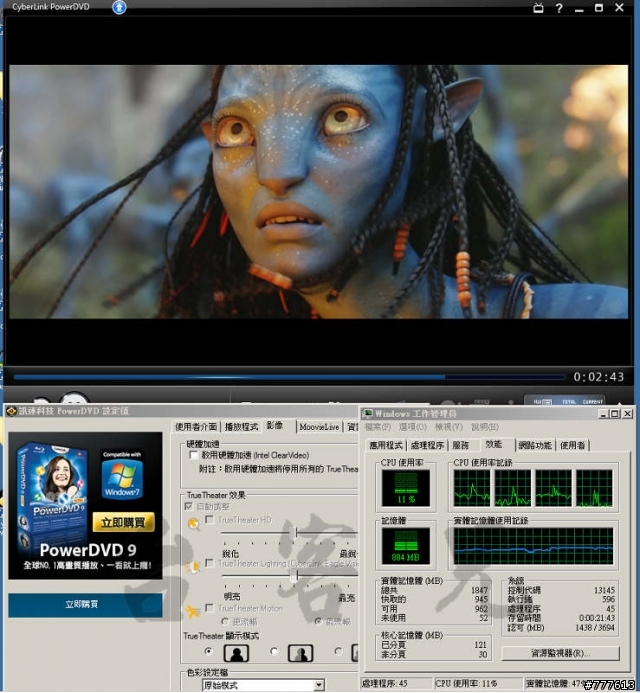The height and width of the screenshot is (693, 640).
Task: Click the TV mode icon in PowerDVD title bar
Action: pyautogui.click(x=538, y=8)
